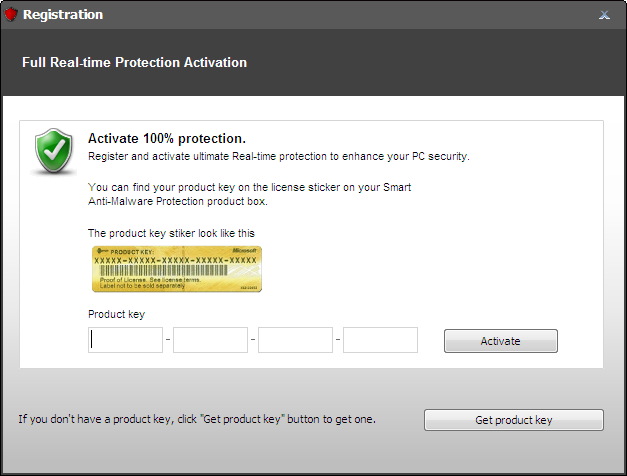Focus the first product key field
The height and width of the screenshot is (476, 627).
tap(126, 340)
